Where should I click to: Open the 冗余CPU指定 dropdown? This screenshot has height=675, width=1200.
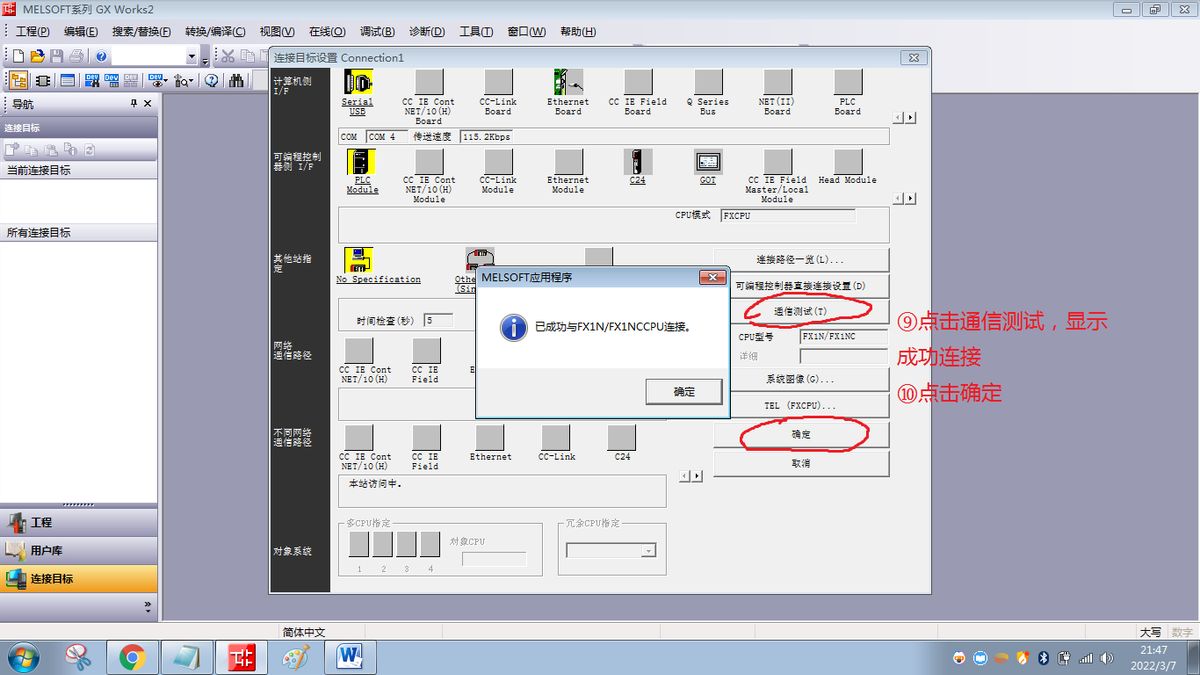coord(648,551)
